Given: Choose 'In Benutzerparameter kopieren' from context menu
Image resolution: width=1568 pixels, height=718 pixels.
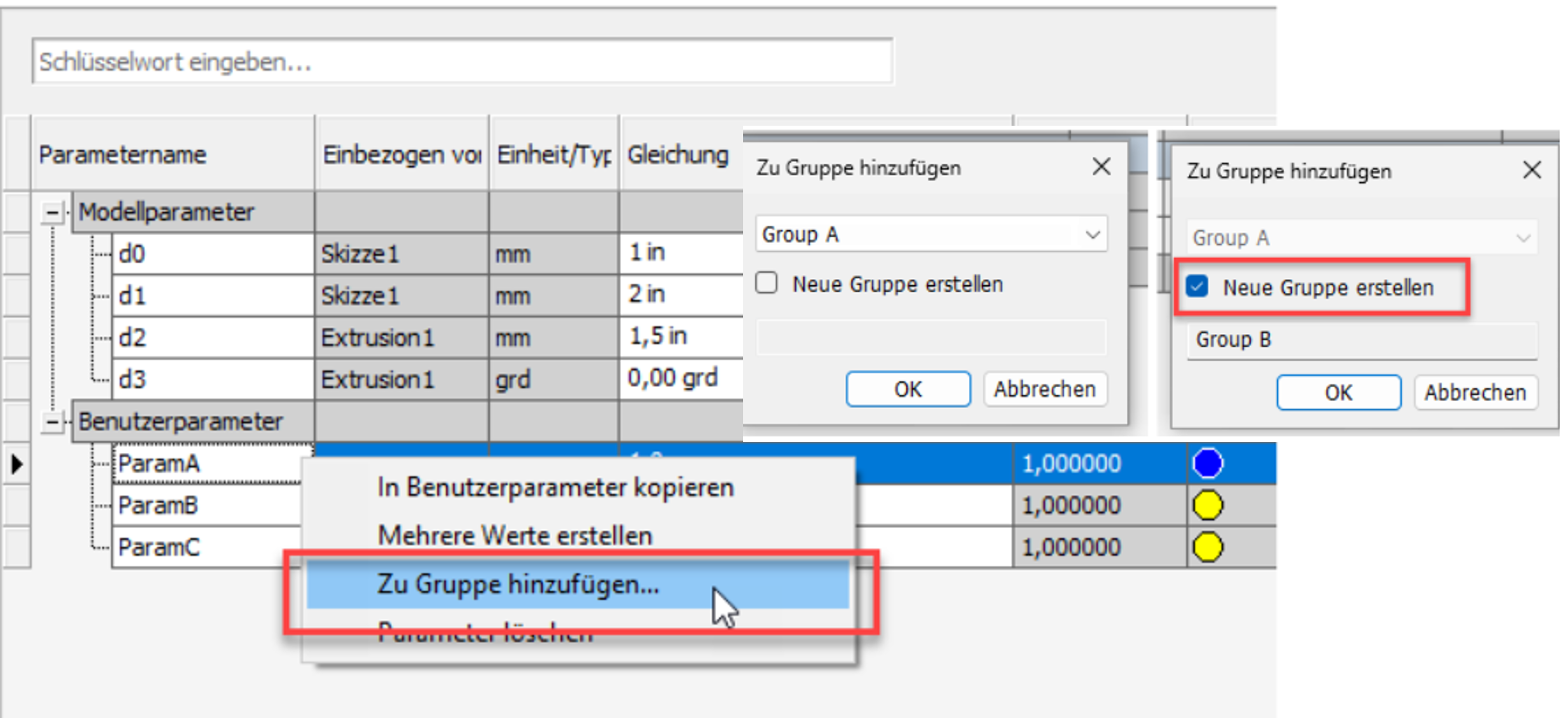Looking at the screenshot, I should [578, 487].
